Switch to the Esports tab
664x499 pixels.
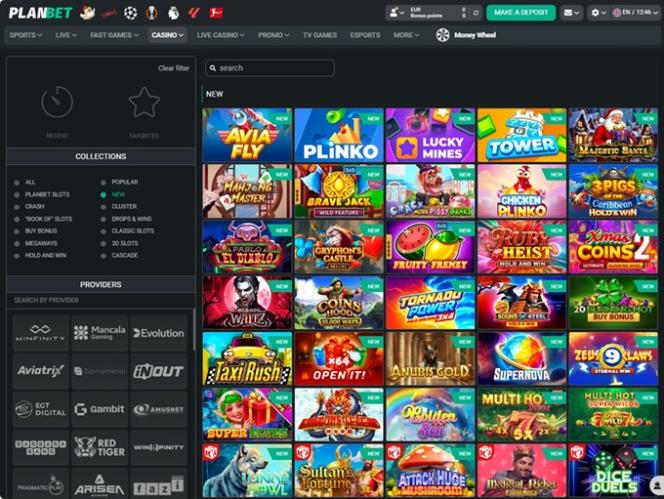[x=365, y=35]
